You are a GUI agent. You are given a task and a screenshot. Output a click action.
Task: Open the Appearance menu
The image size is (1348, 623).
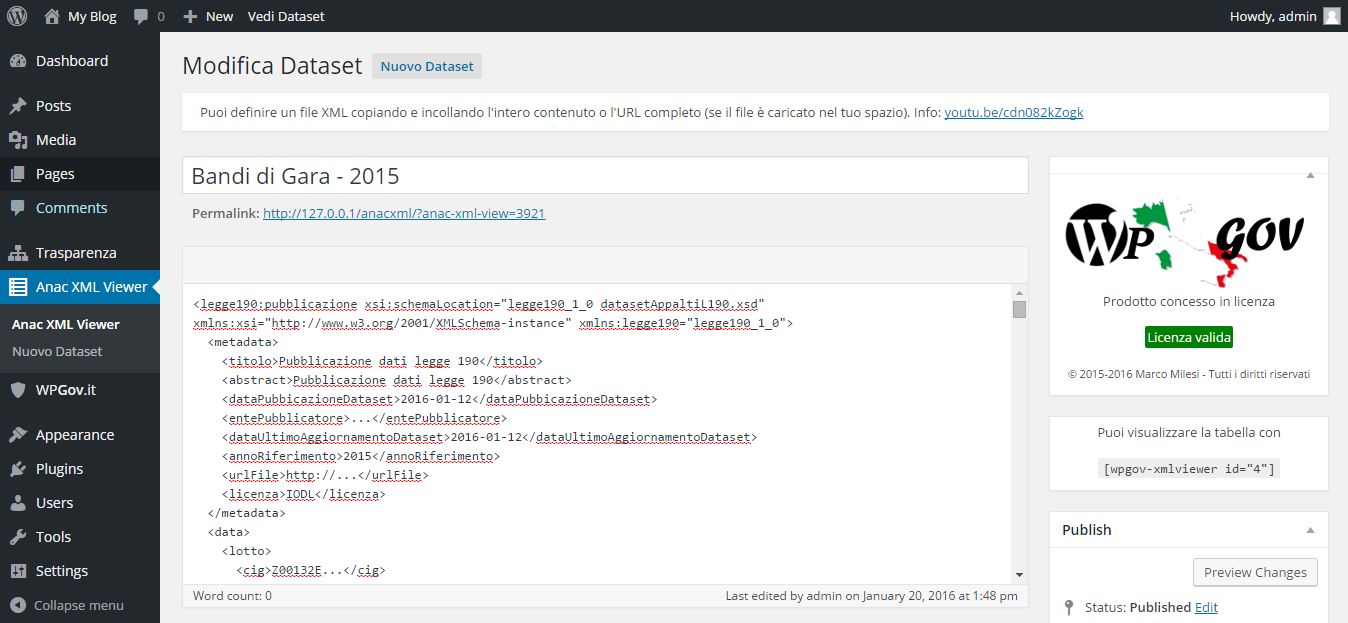coord(75,435)
